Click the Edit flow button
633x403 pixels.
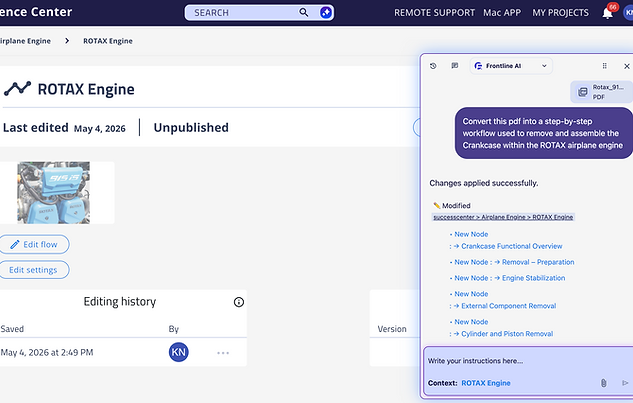point(34,244)
